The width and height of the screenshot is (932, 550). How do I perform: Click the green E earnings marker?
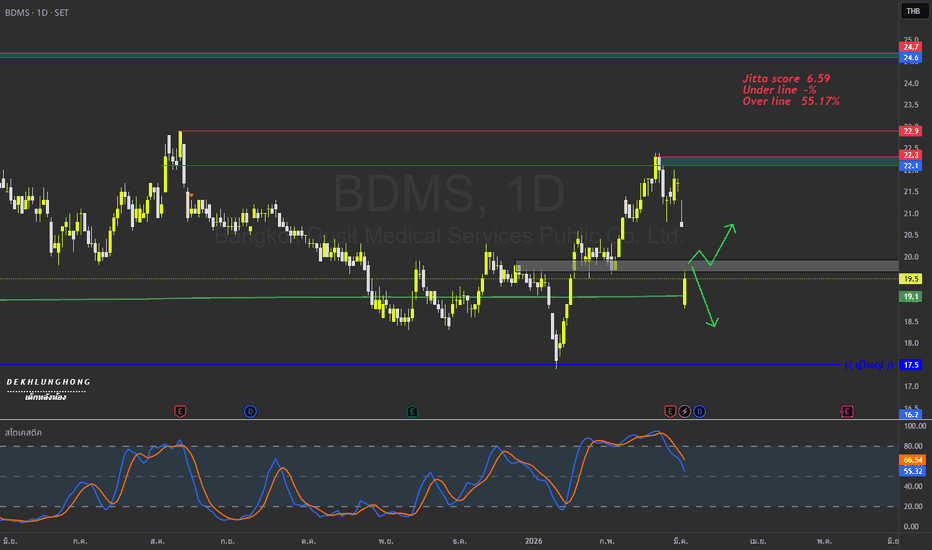pos(412,411)
